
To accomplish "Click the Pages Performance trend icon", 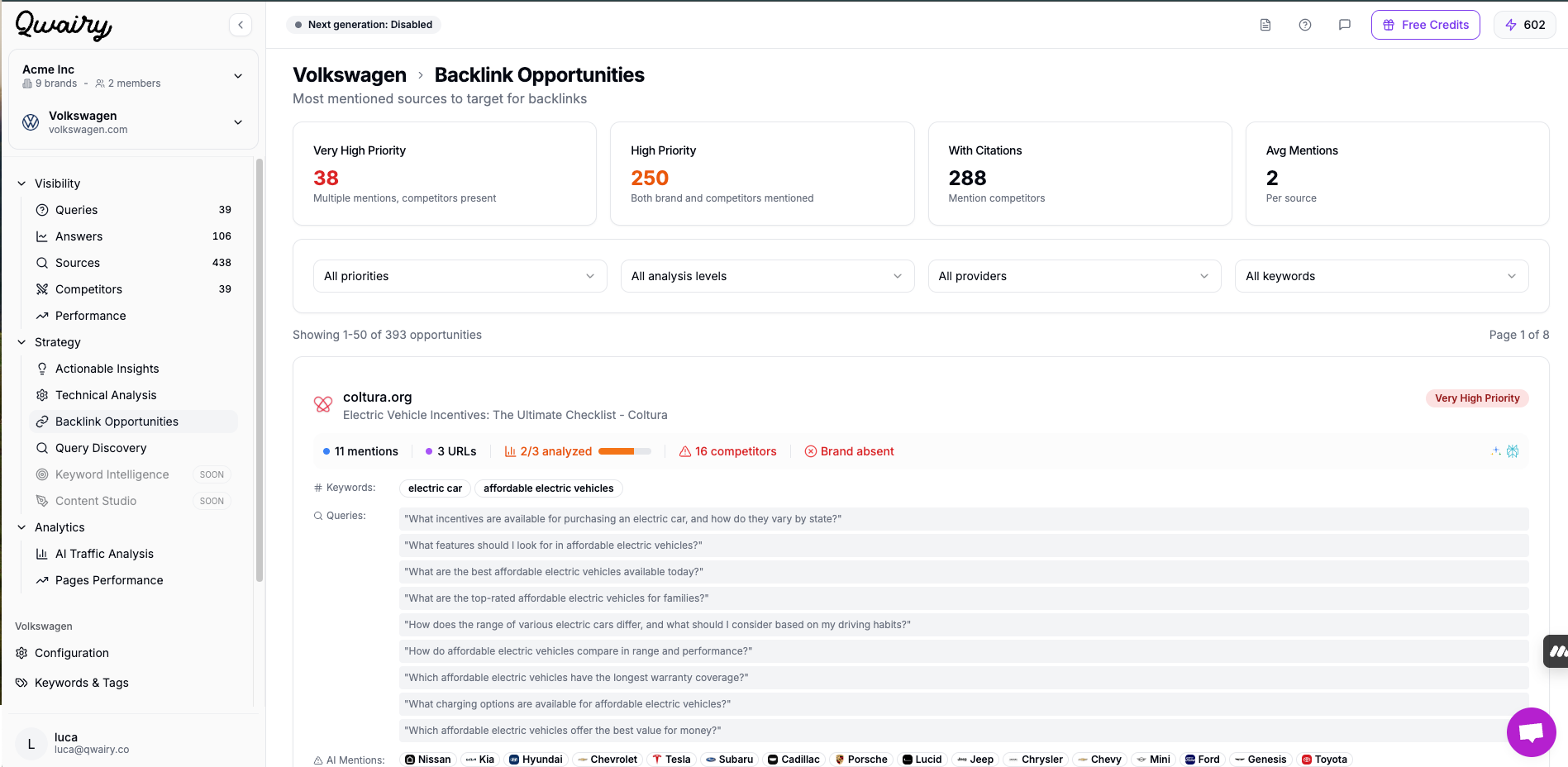I will coord(42,580).
